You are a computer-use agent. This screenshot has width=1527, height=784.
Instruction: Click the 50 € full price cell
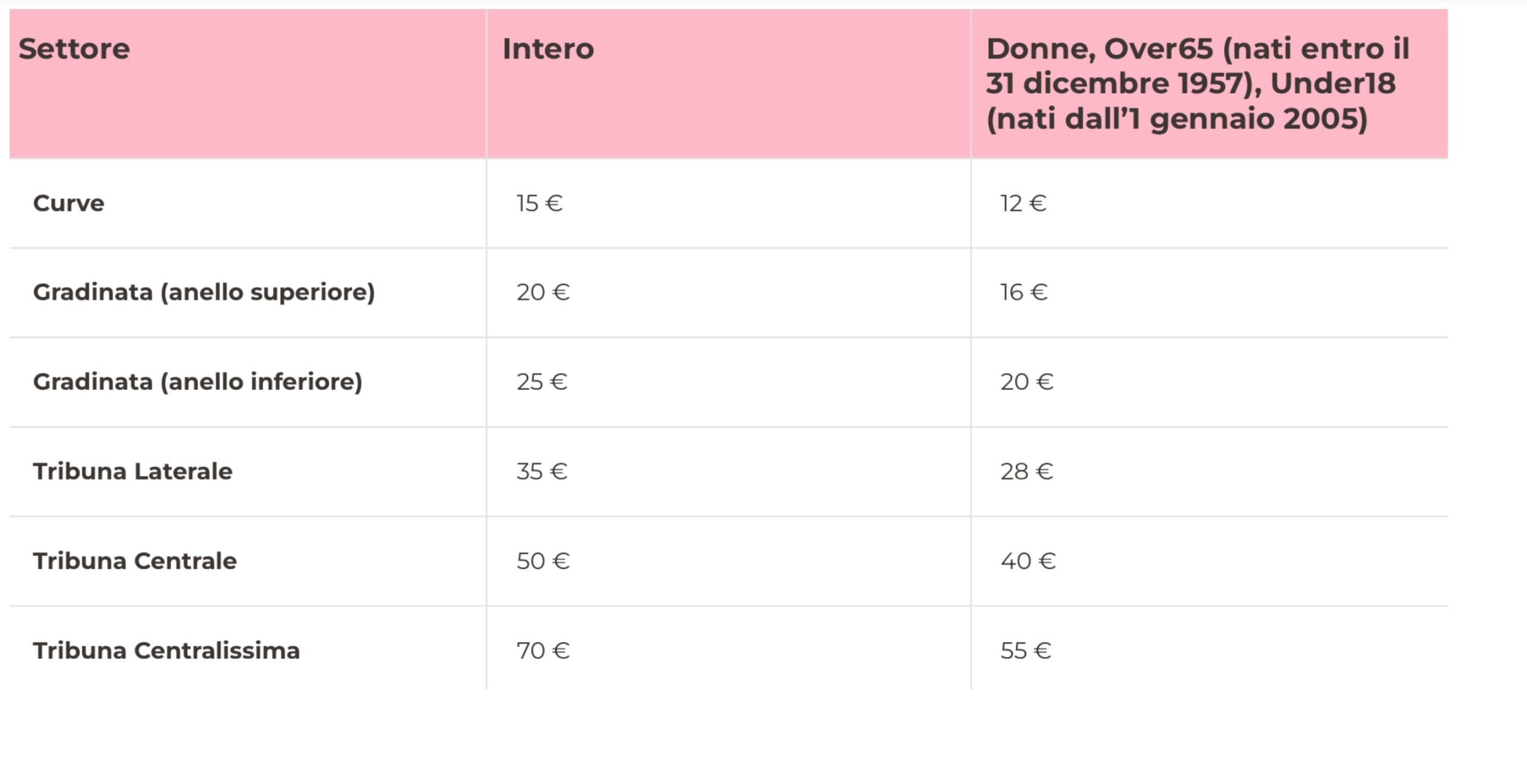543,561
